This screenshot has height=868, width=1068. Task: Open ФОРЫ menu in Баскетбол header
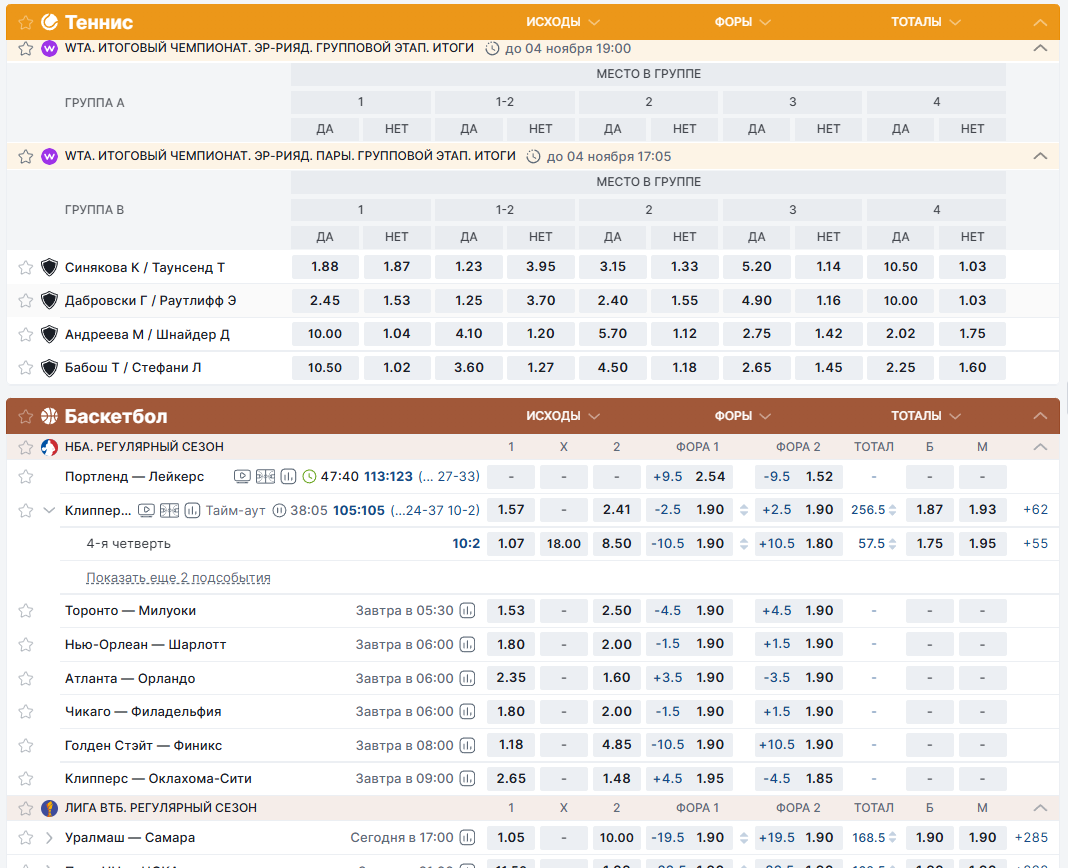point(742,416)
